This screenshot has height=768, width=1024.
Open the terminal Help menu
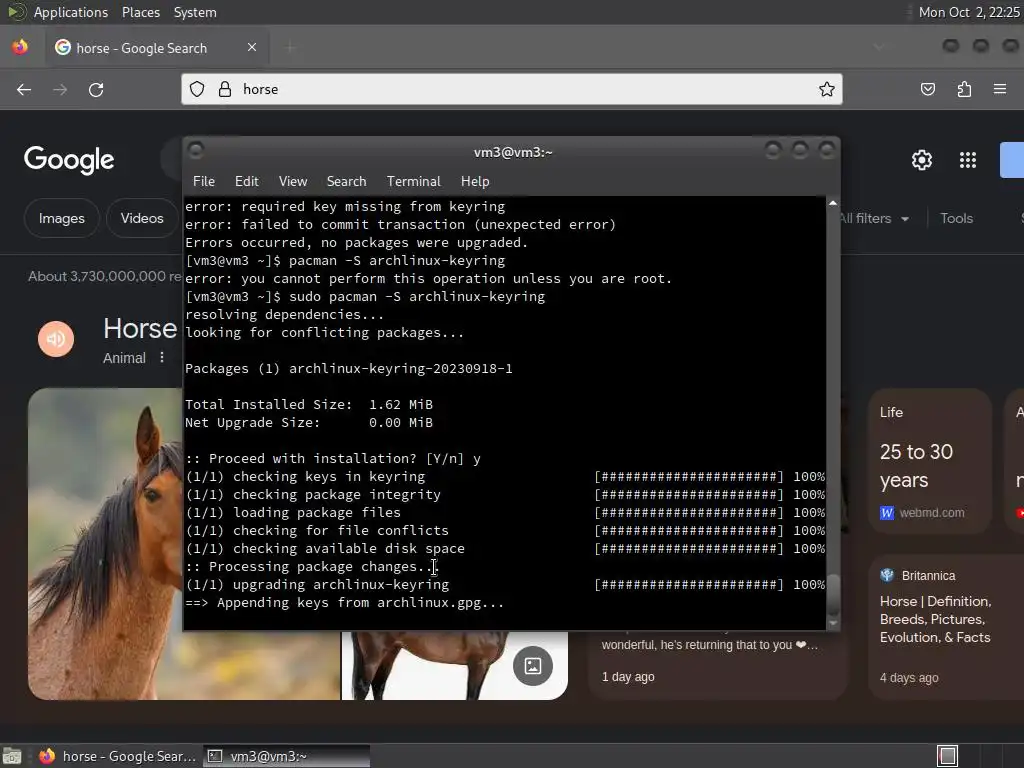475,182
